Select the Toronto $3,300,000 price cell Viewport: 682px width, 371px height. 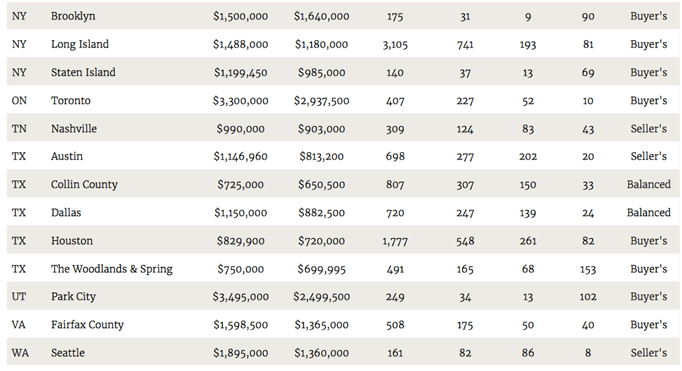tap(241, 101)
